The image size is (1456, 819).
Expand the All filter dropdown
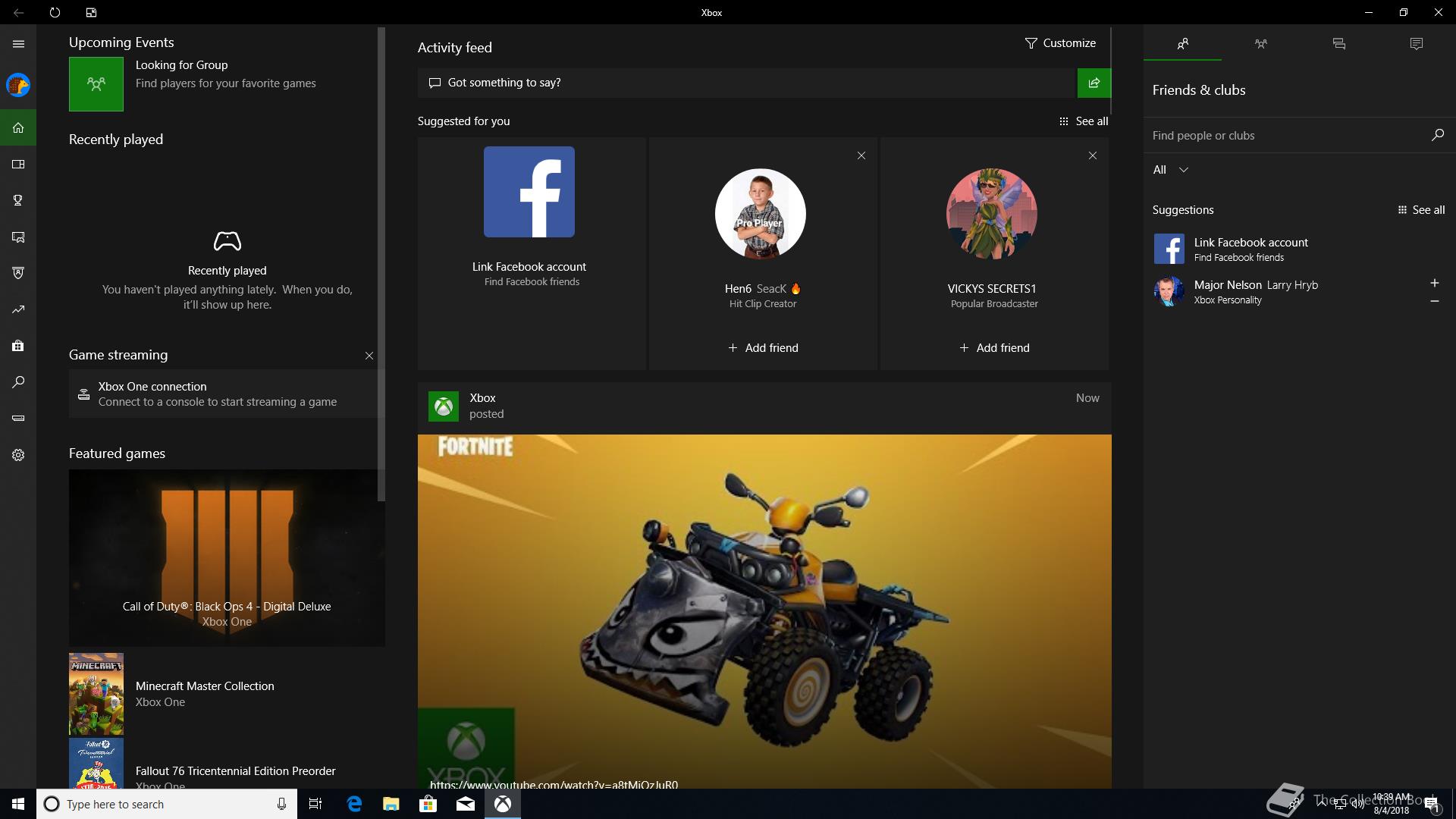(x=1171, y=170)
